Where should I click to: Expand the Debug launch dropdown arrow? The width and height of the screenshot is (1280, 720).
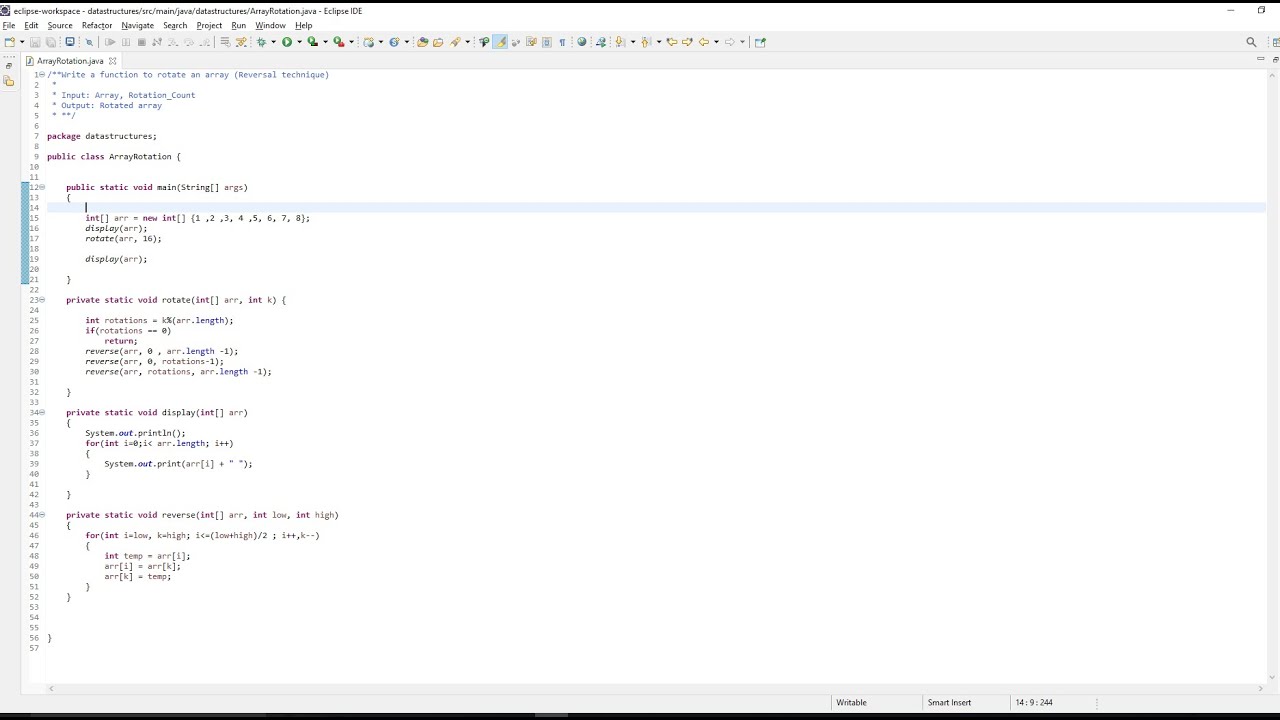[273, 42]
